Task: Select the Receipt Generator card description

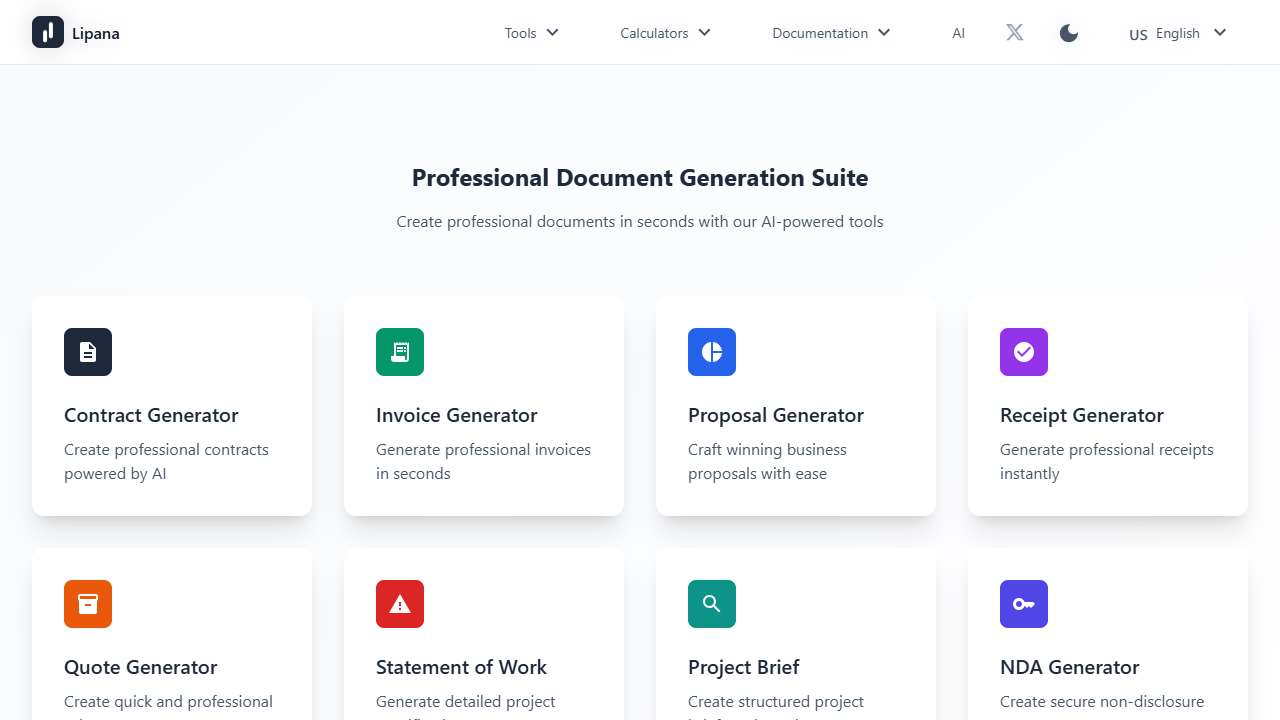Action: 1106,461
